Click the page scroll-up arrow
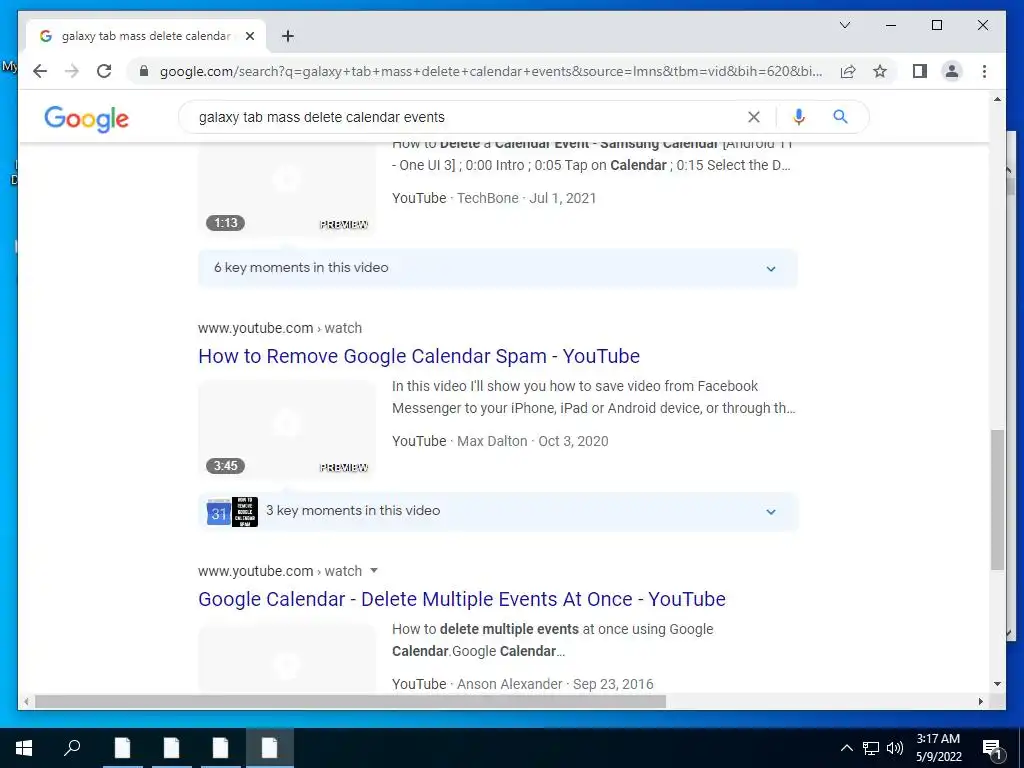 [997, 99]
